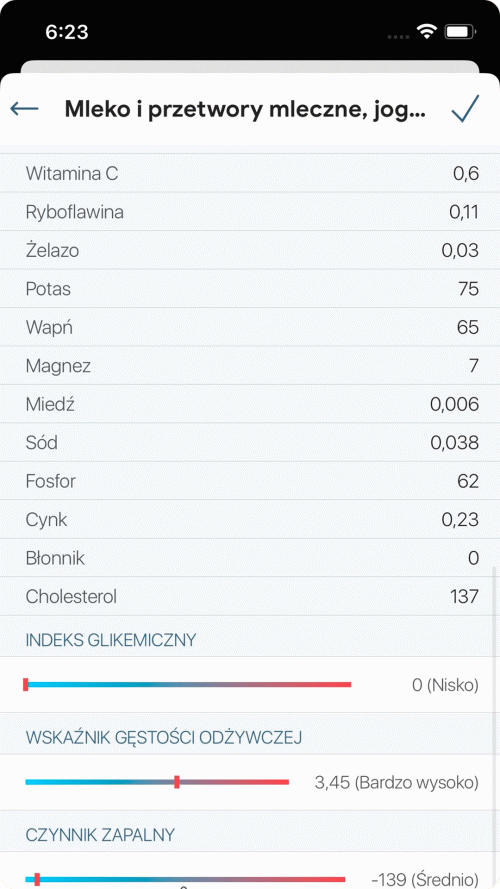Select the Witamina C row

pyautogui.click(x=250, y=173)
